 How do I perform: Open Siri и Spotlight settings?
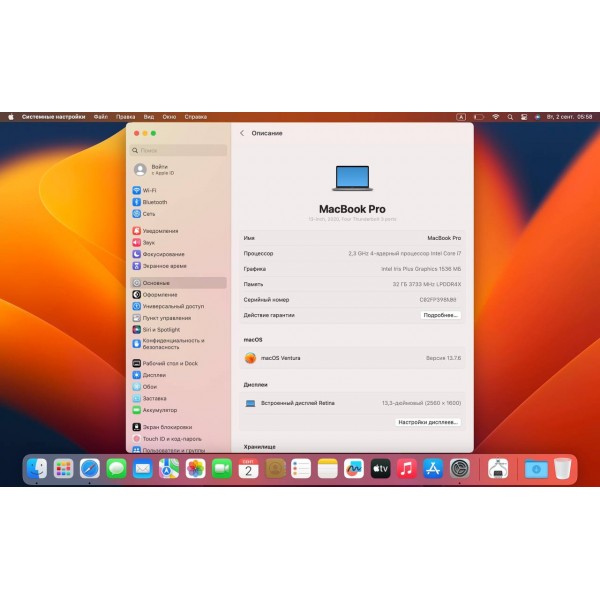tap(156, 329)
